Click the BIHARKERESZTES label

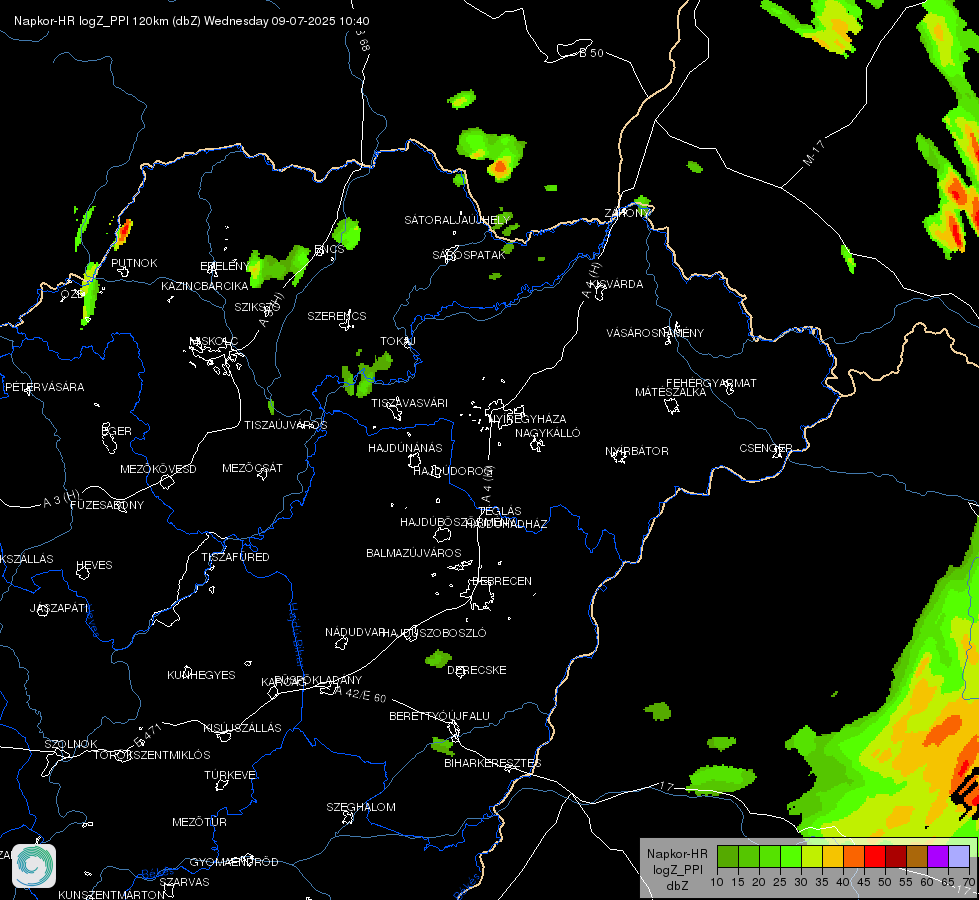(493, 763)
